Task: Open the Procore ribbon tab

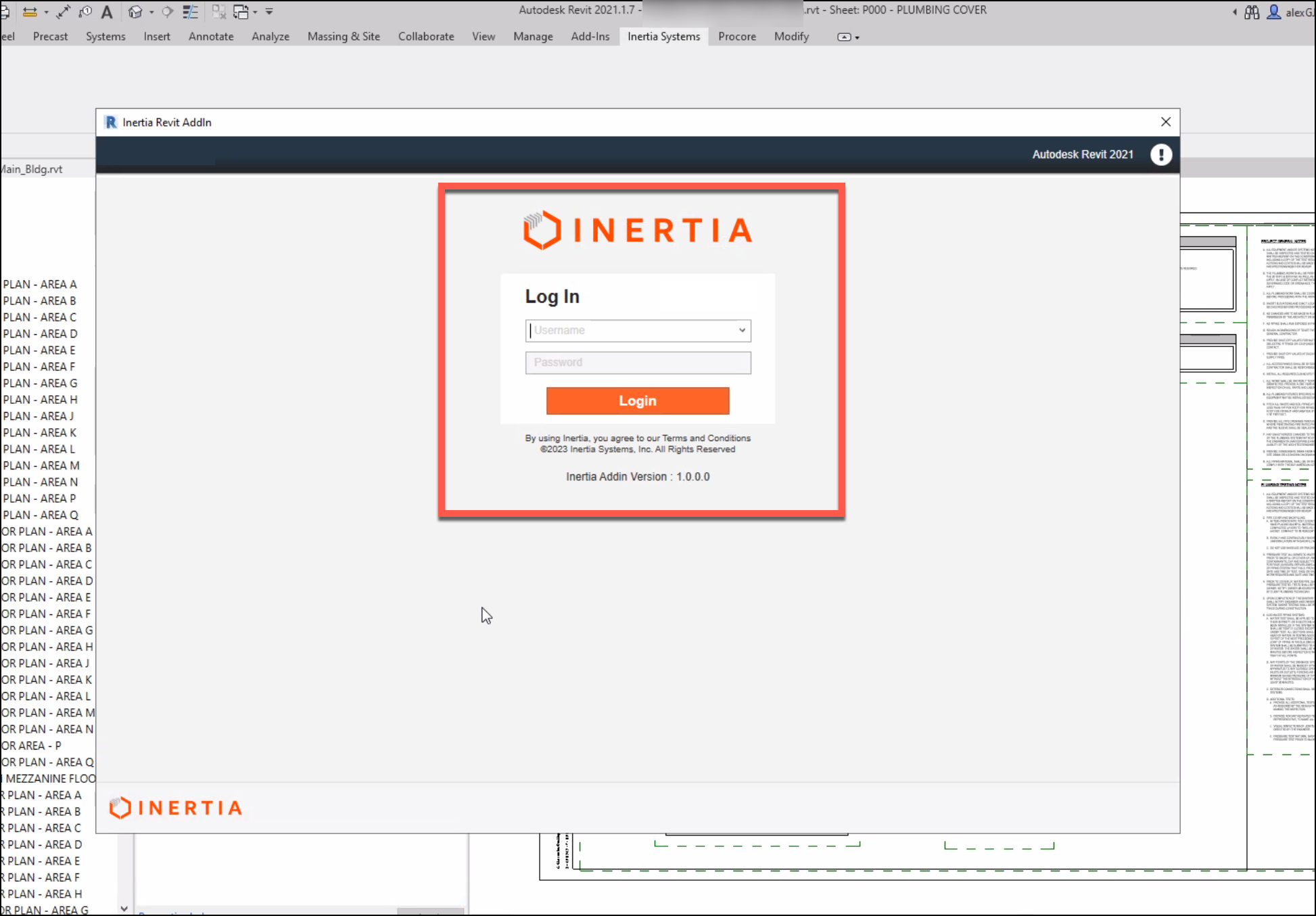Action: pos(737,37)
